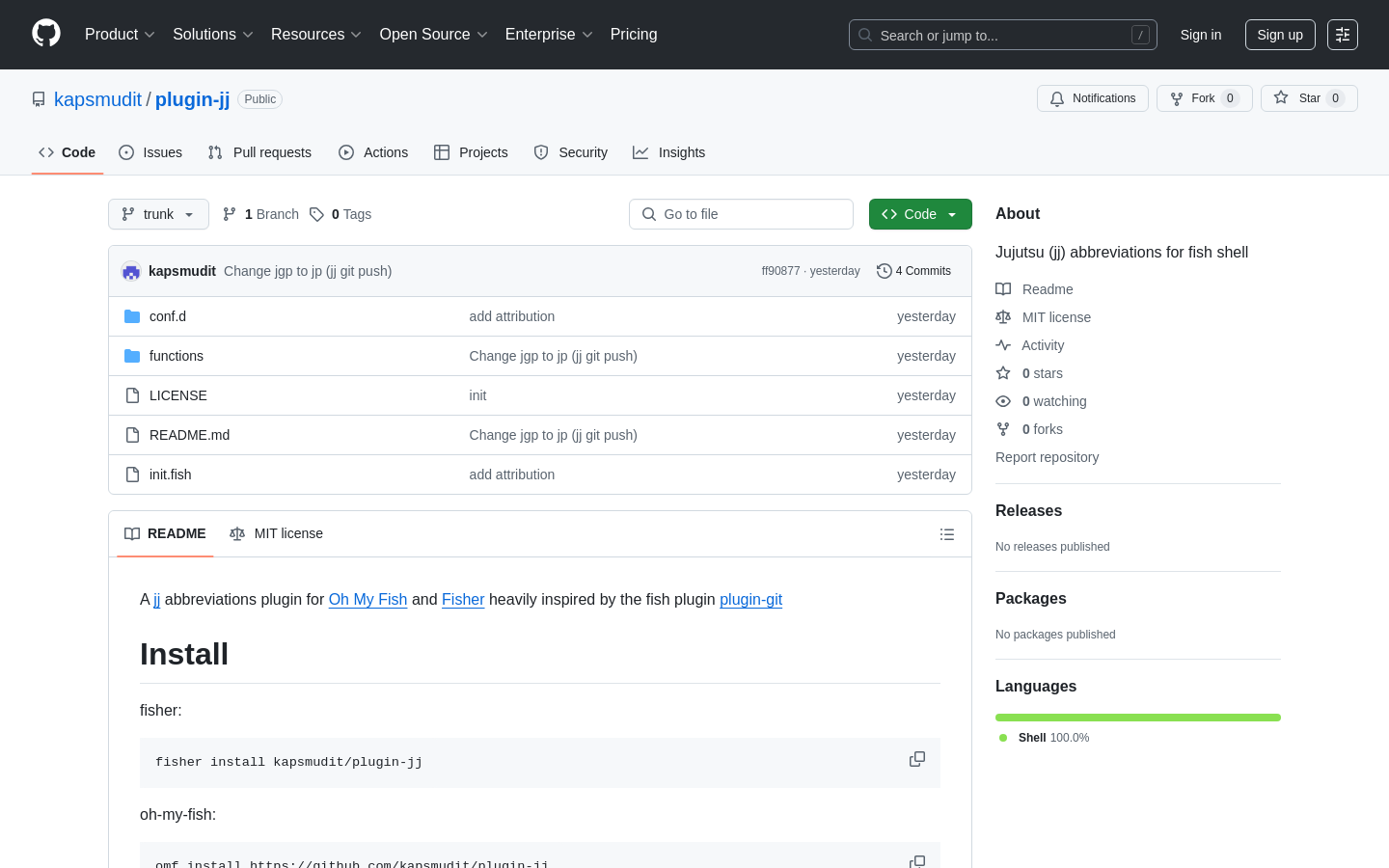
Task: Click the Shell 100.0% language entry
Action: tap(1044, 738)
